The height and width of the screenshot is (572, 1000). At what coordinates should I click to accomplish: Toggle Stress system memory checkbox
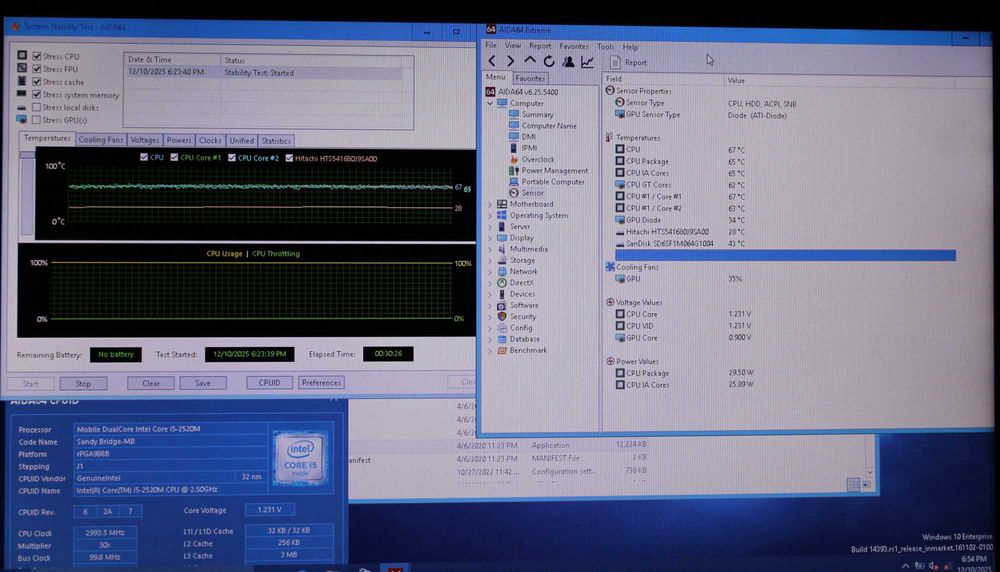pos(37,94)
